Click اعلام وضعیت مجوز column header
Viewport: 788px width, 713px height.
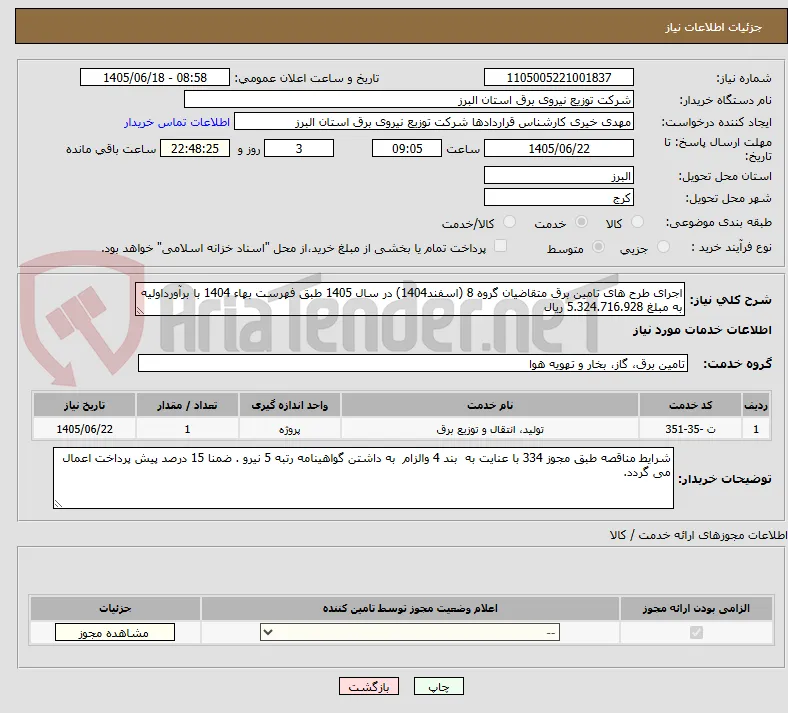click(410, 608)
